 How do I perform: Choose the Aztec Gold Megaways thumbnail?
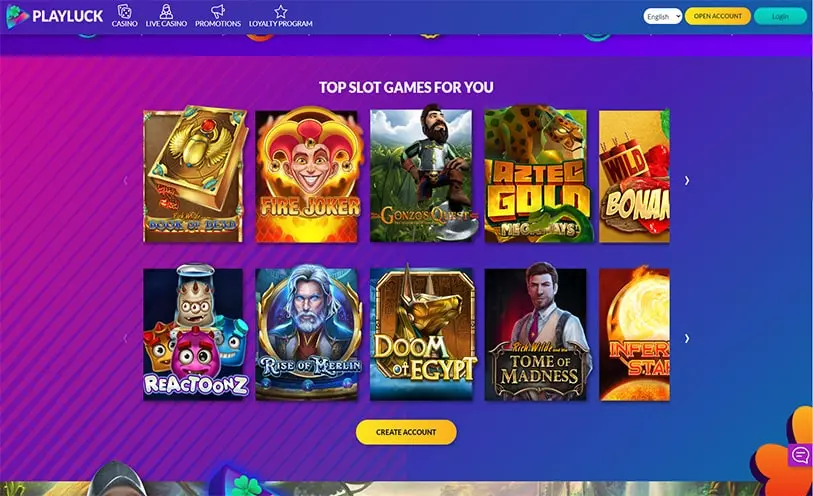[536, 175]
